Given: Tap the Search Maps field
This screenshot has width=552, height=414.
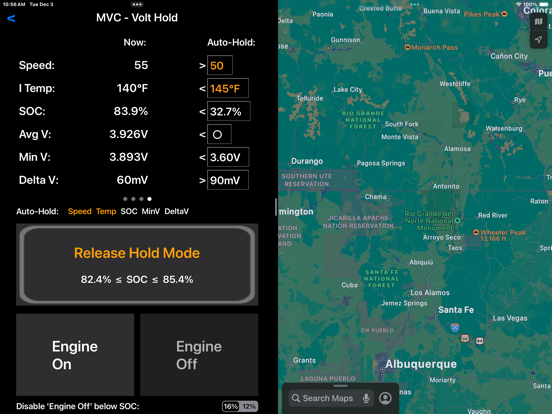Looking at the screenshot, I should (331, 398).
